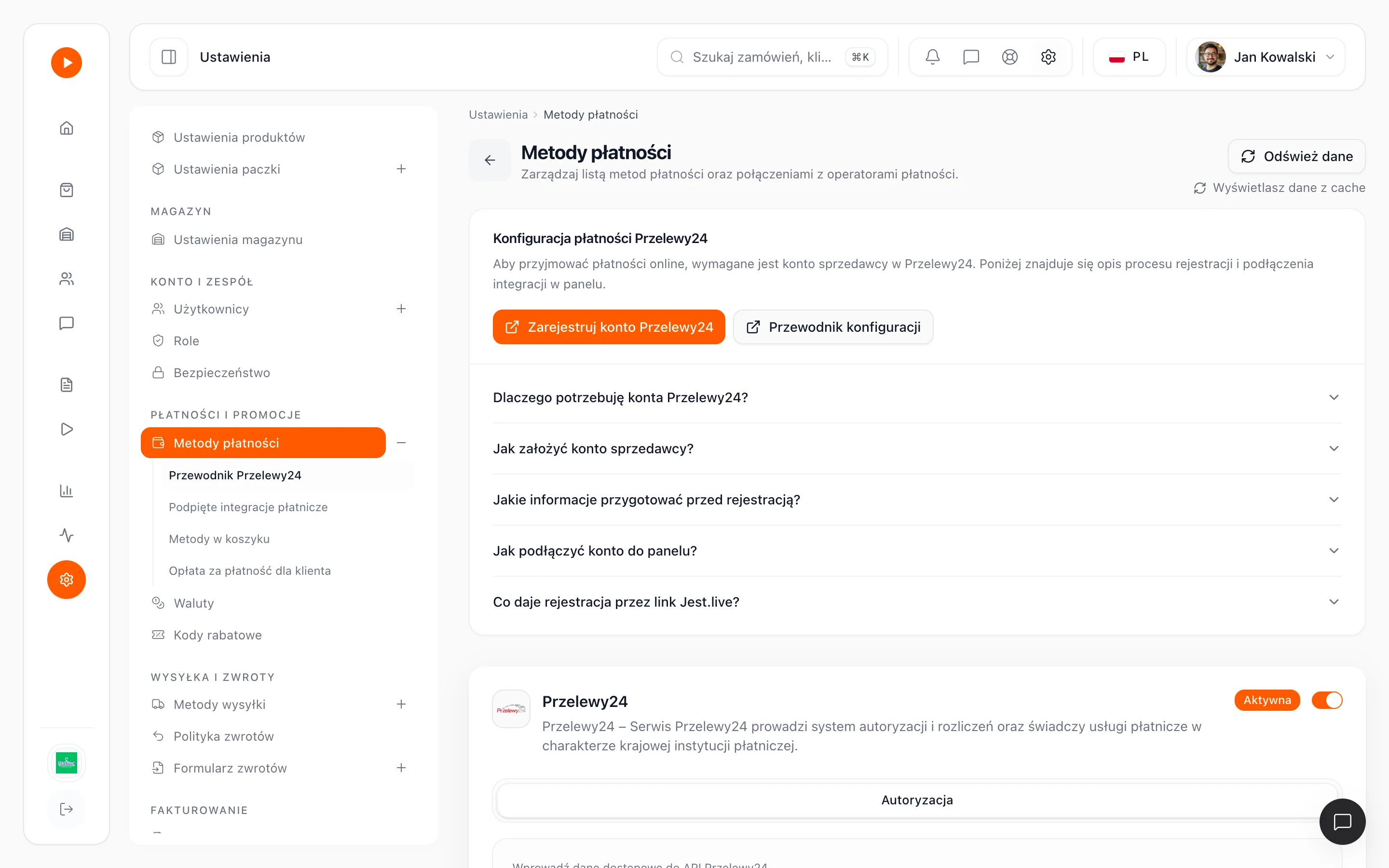Image resolution: width=1389 pixels, height=868 pixels.
Task: Collapse Metody płatności with minus
Action: [401, 443]
